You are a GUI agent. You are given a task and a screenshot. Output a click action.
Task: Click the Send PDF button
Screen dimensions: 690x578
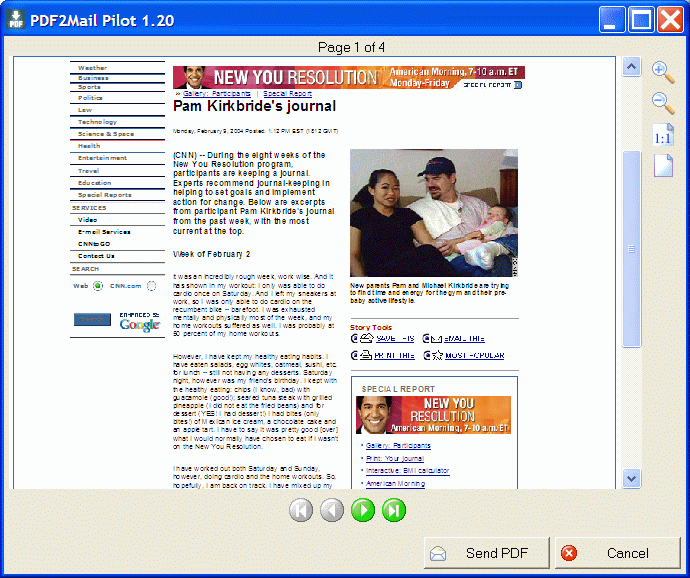(x=487, y=553)
